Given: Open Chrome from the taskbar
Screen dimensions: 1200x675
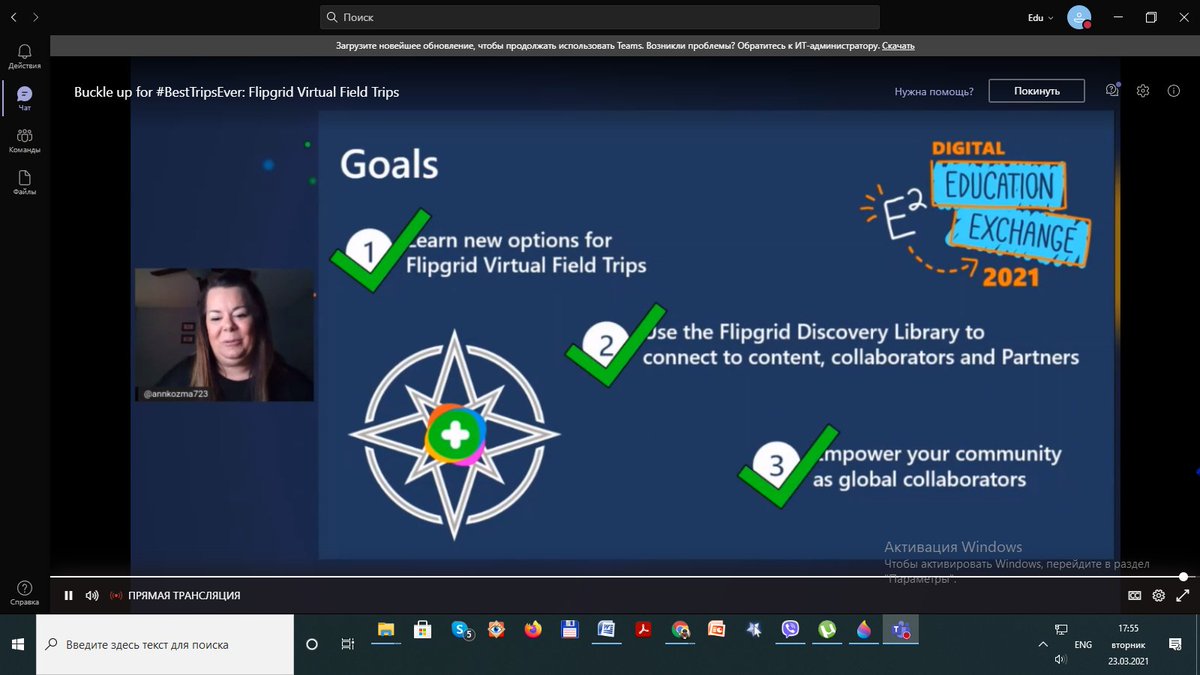Looking at the screenshot, I should point(681,630).
